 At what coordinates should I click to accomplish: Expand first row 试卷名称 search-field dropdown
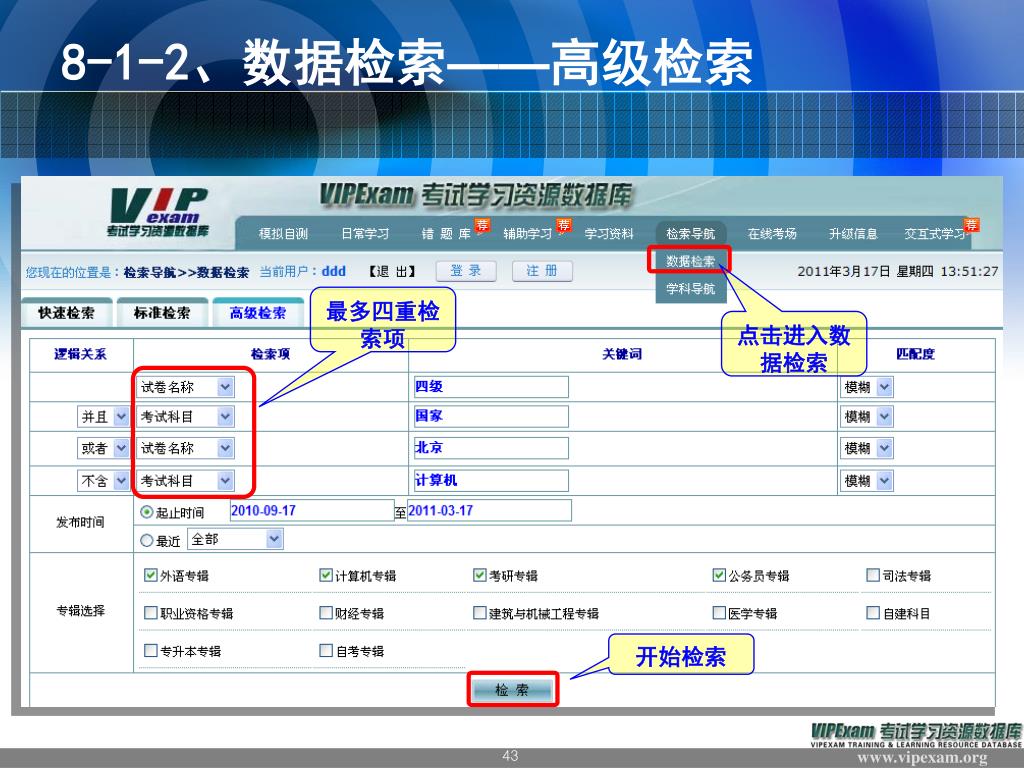click(225, 387)
